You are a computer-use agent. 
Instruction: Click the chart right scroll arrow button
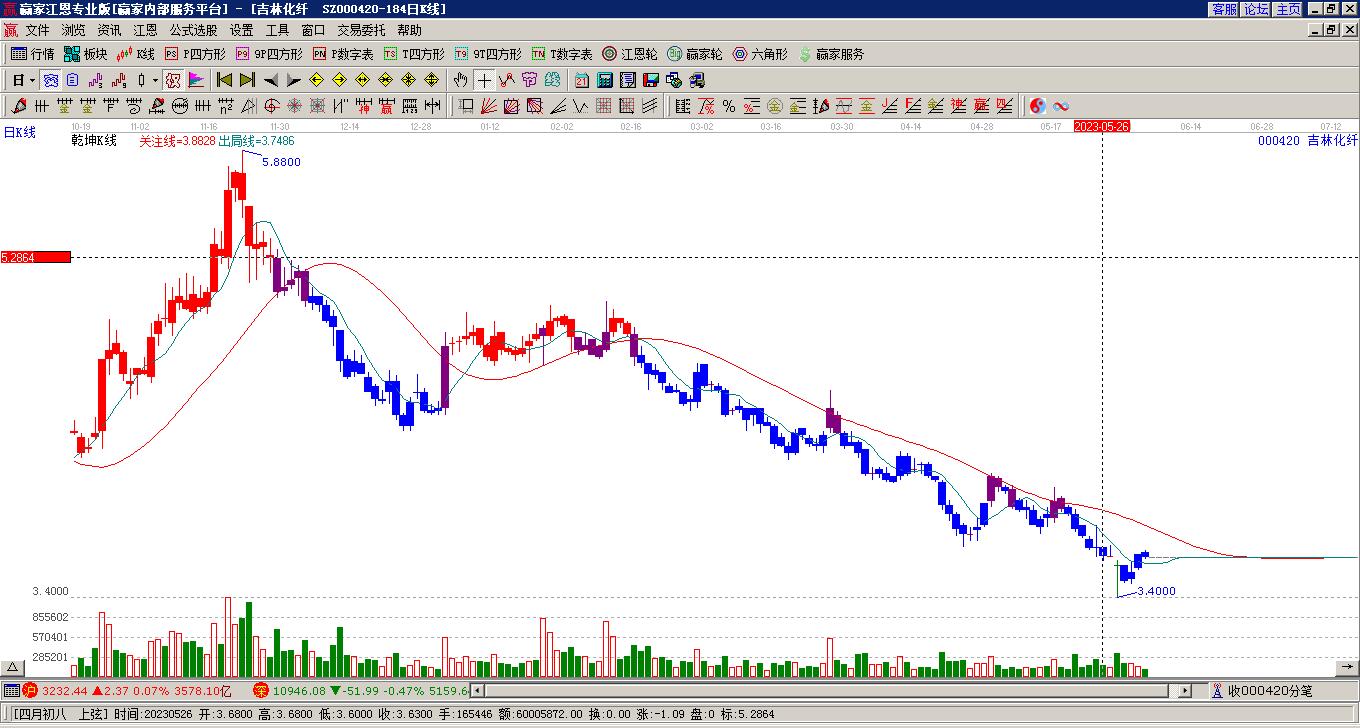click(1349, 668)
